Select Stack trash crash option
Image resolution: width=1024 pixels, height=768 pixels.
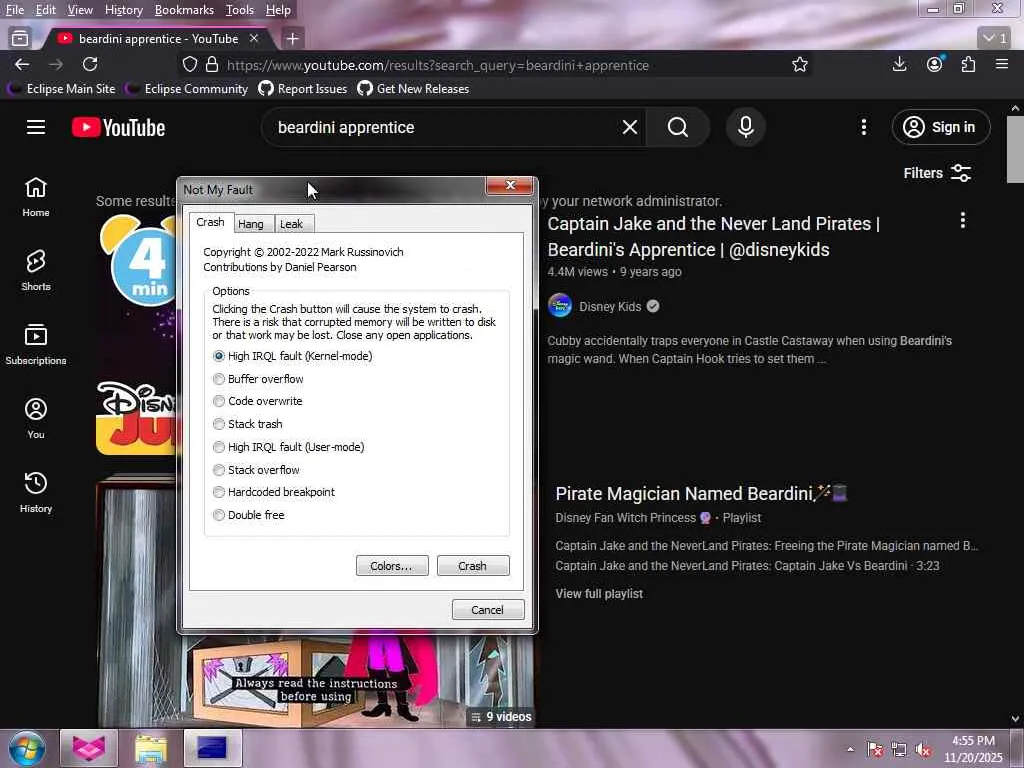point(248,424)
